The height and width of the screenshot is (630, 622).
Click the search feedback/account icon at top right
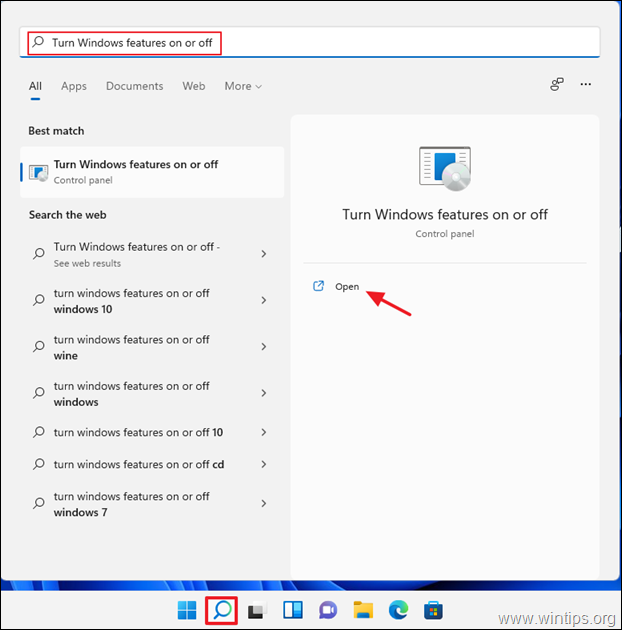tap(557, 84)
